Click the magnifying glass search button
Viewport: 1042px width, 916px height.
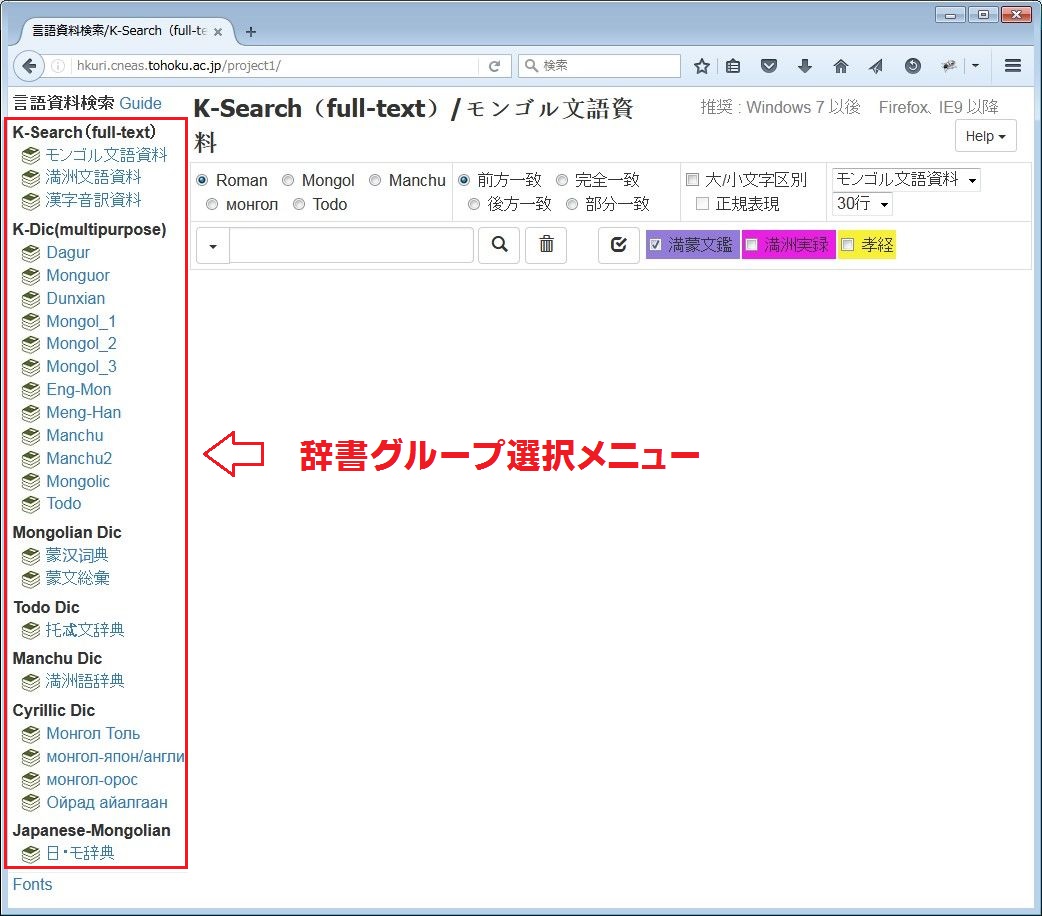[x=499, y=244]
